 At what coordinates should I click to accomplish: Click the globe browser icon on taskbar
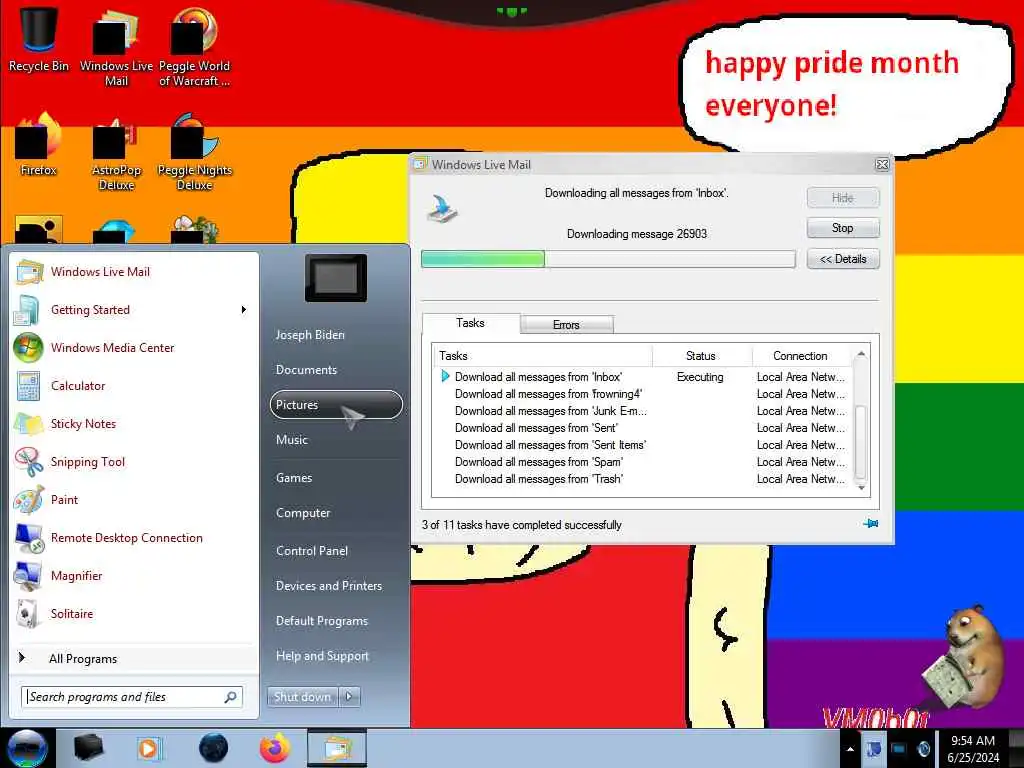coord(214,748)
